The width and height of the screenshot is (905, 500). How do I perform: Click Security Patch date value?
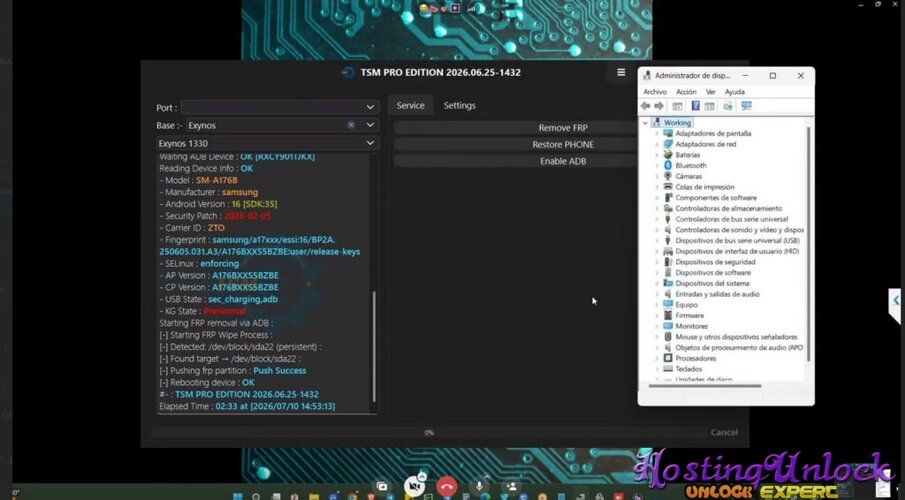tap(247, 216)
